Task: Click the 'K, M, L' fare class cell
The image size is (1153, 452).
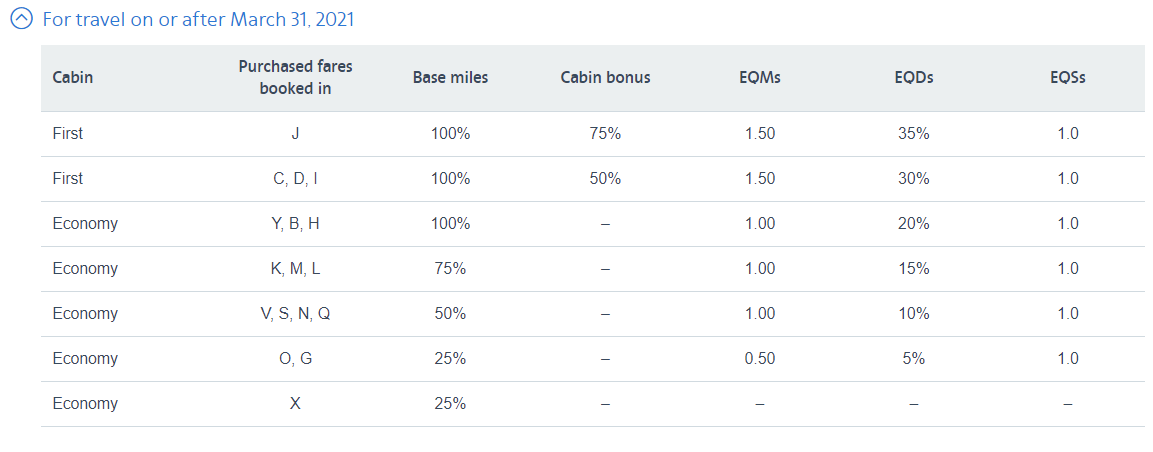Action: click(x=295, y=269)
